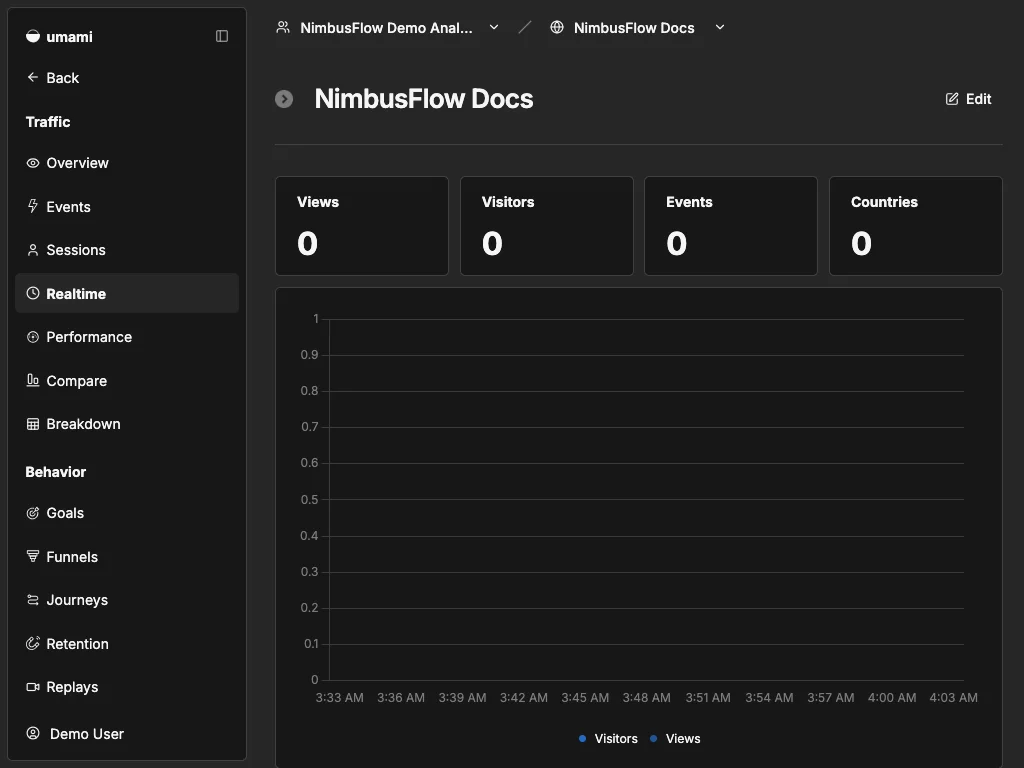Click the 0.9 y-axis label
1024x768 pixels.
coord(310,355)
